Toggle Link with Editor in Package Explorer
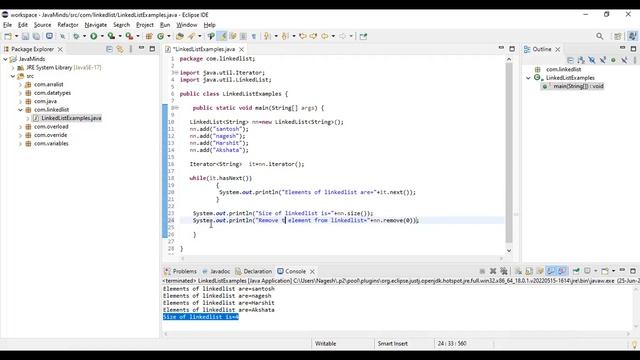Viewport: 640px width, 360px height. tap(120, 49)
